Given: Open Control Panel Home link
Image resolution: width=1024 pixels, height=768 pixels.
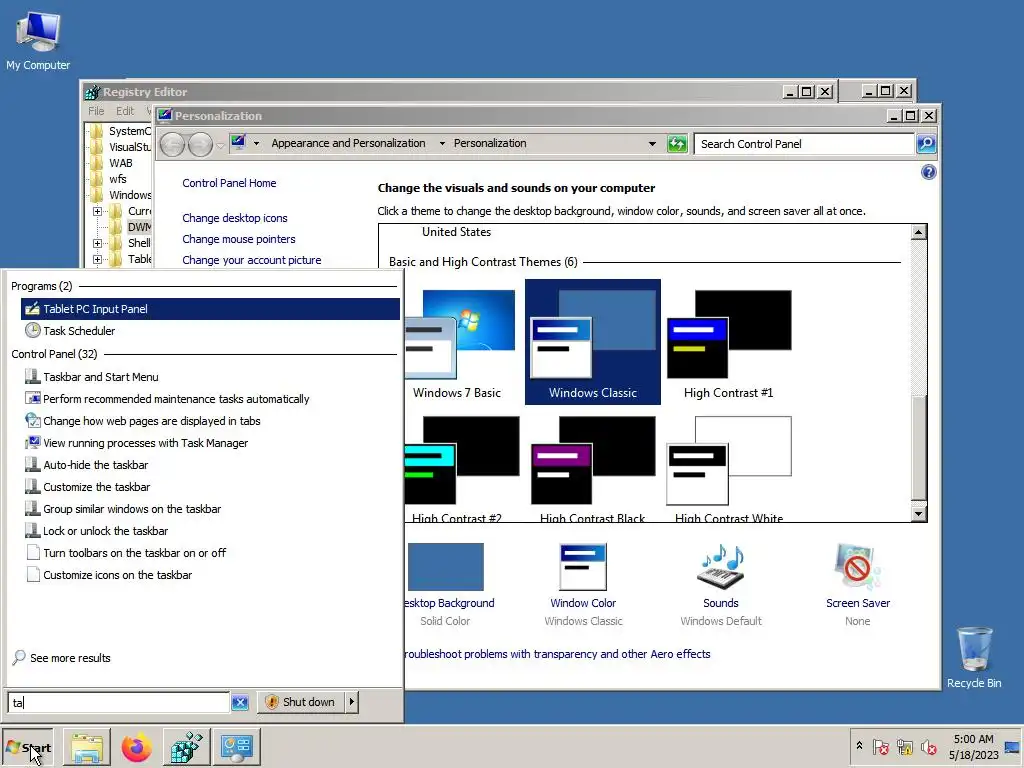Looking at the screenshot, I should point(229,184).
